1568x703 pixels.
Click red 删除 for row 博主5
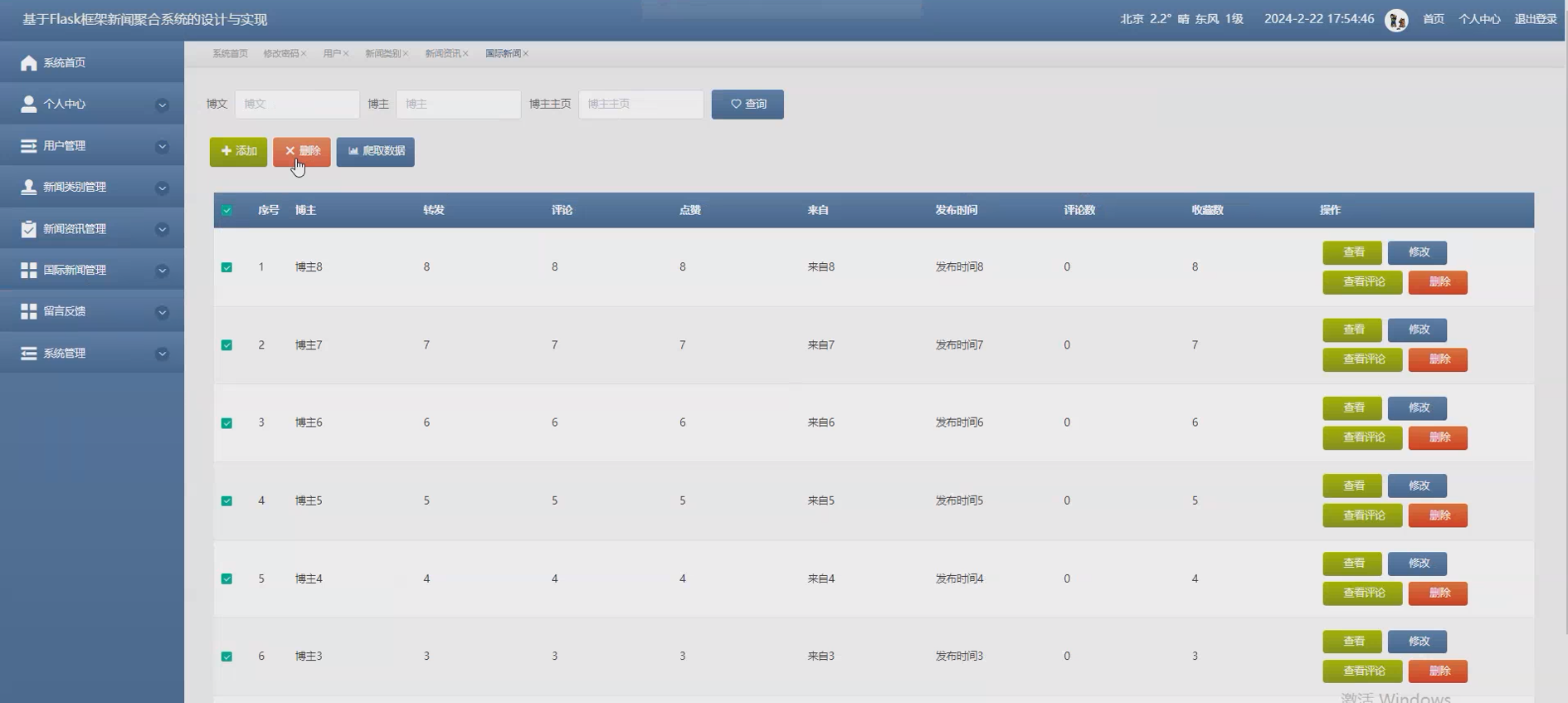(x=1438, y=515)
